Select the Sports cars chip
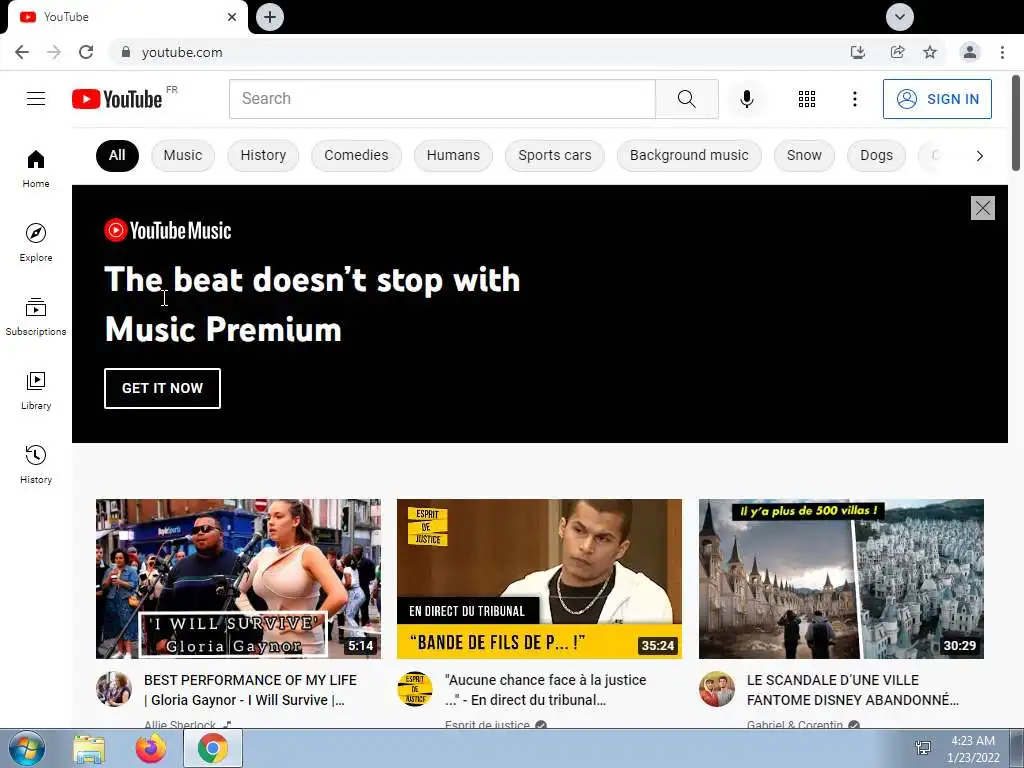 (x=554, y=155)
